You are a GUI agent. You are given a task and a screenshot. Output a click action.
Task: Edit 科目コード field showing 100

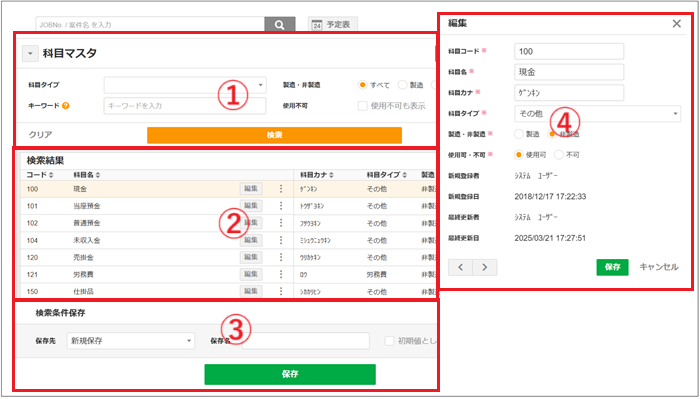[x=569, y=51]
